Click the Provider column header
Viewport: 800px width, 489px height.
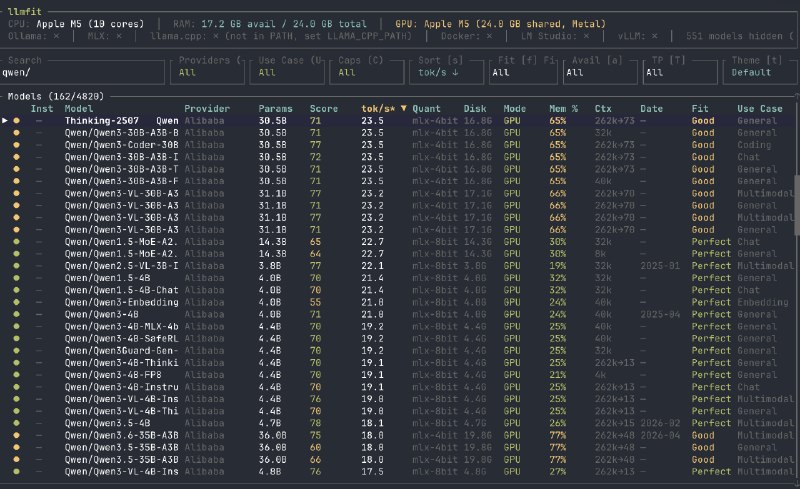pyautogui.click(x=207, y=108)
